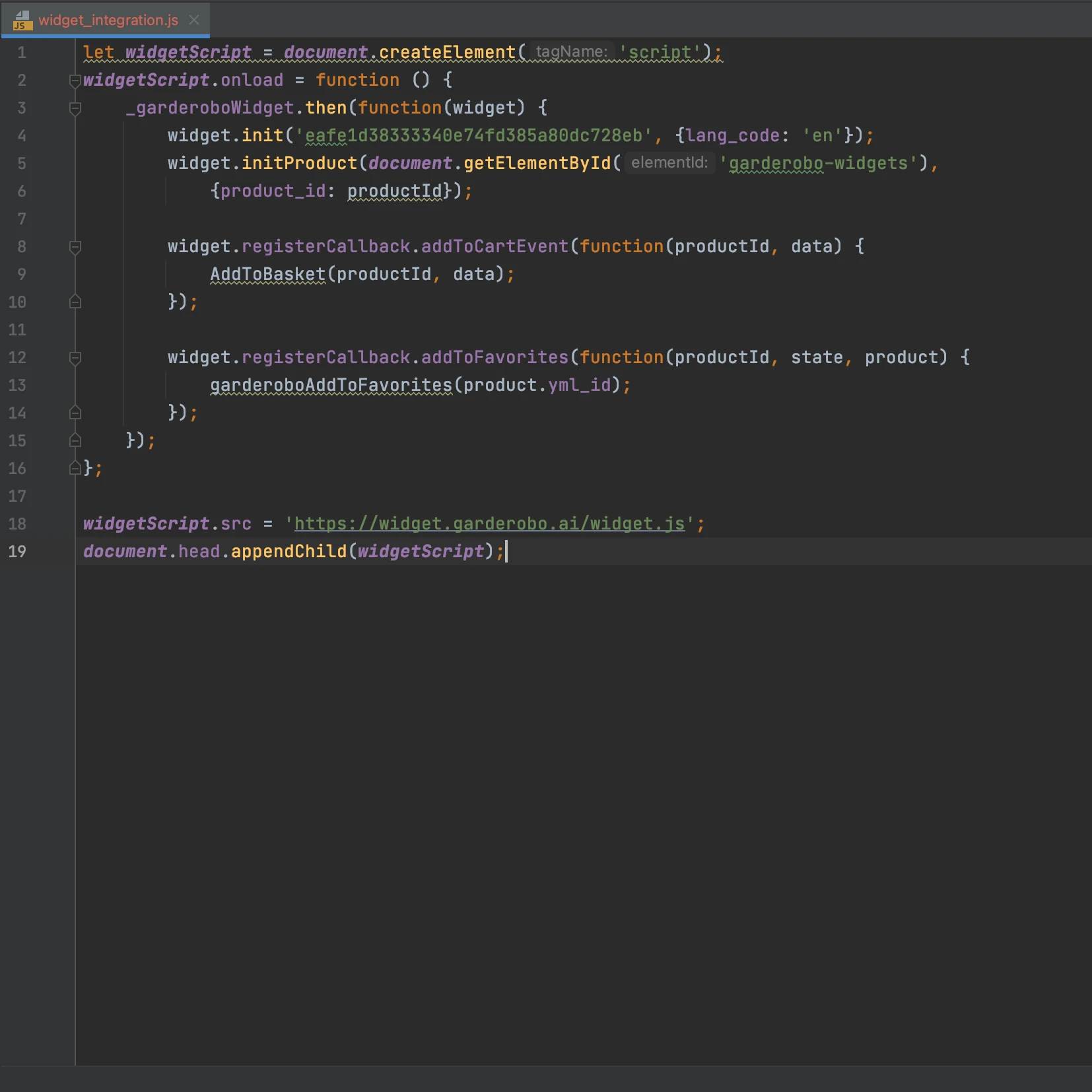The image size is (1092, 1092).
Task: Click product_id key on line 6
Action: (273, 191)
